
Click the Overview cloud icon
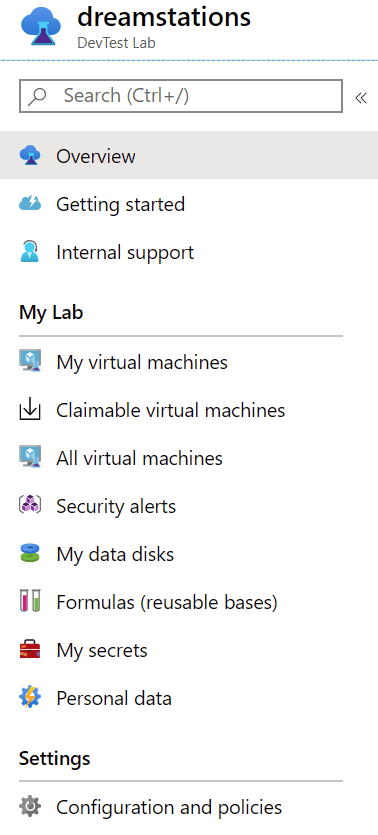coord(30,156)
